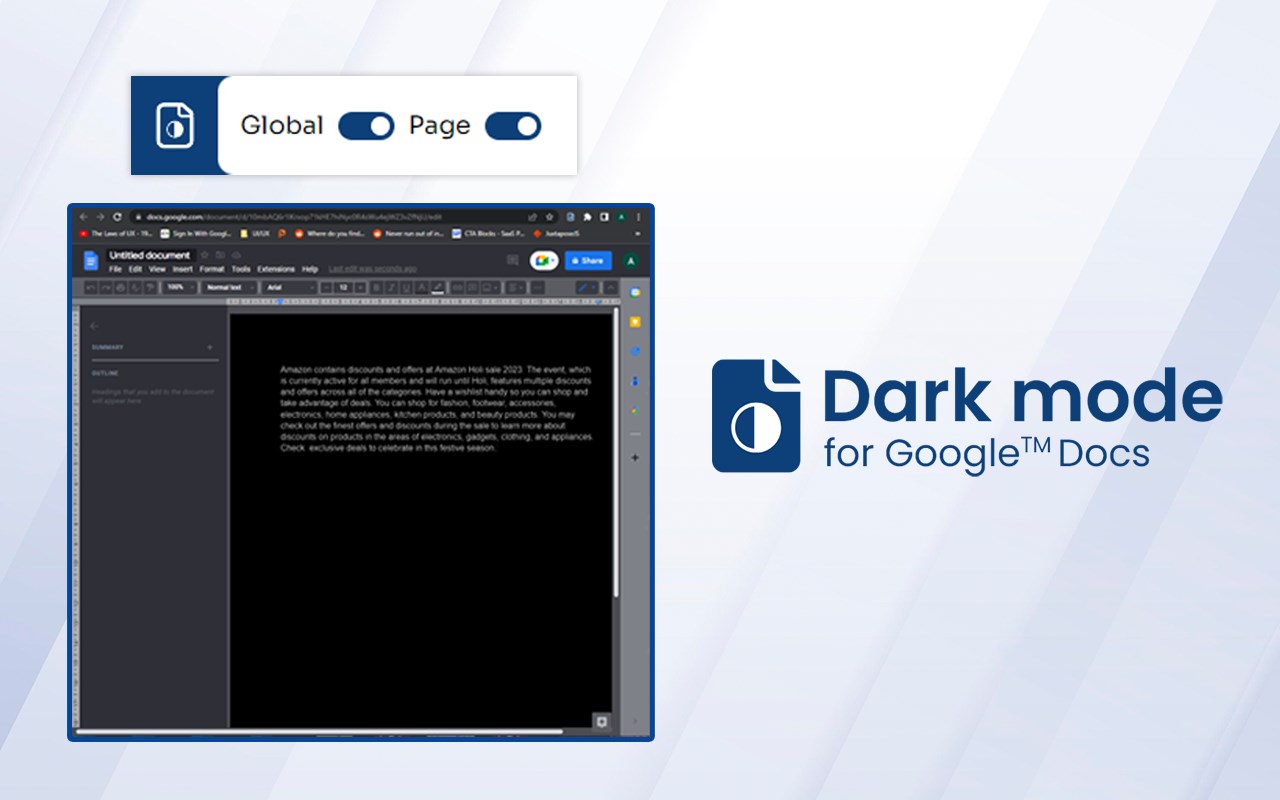This screenshot has height=800, width=1280.
Task: Bookmark this page with the star icon
Action: click(x=549, y=217)
